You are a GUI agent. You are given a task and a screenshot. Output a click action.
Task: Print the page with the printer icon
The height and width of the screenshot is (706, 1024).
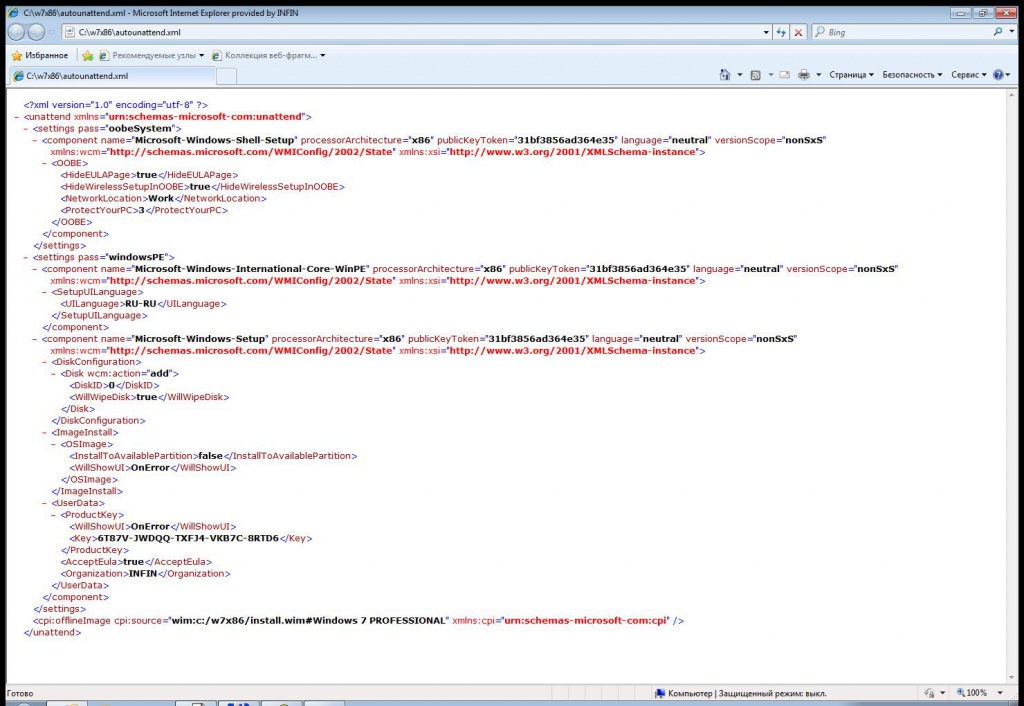click(x=804, y=75)
